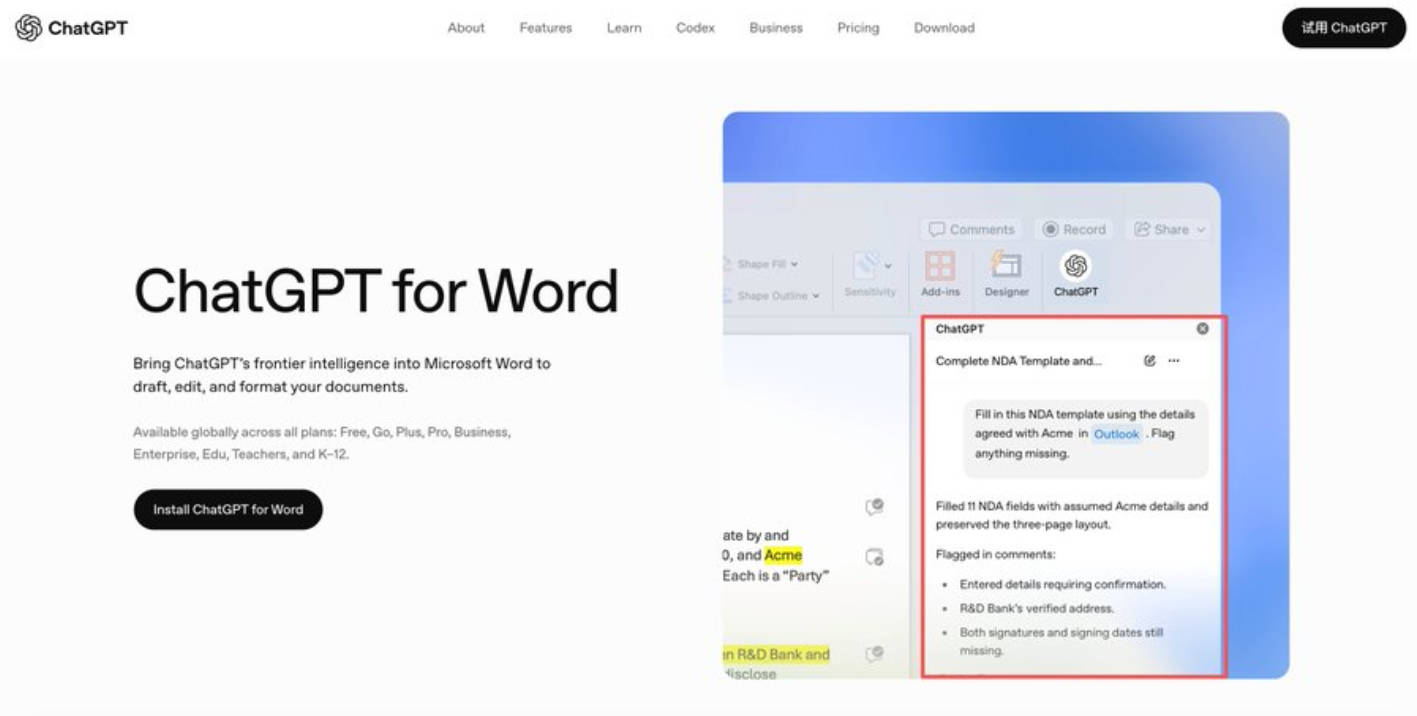
Task: Start a new chat with edit icon
Action: (x=1150, y=361)
